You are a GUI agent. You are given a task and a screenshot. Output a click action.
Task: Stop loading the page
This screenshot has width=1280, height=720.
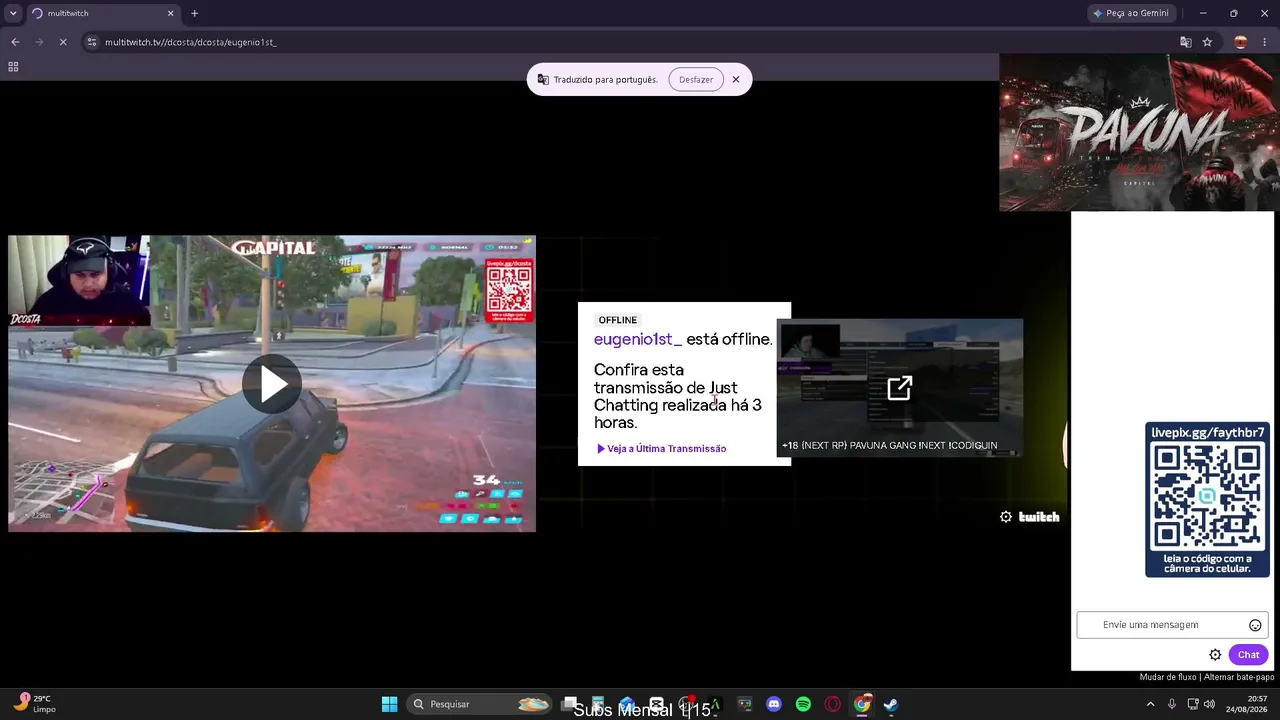tap(63, 42)
